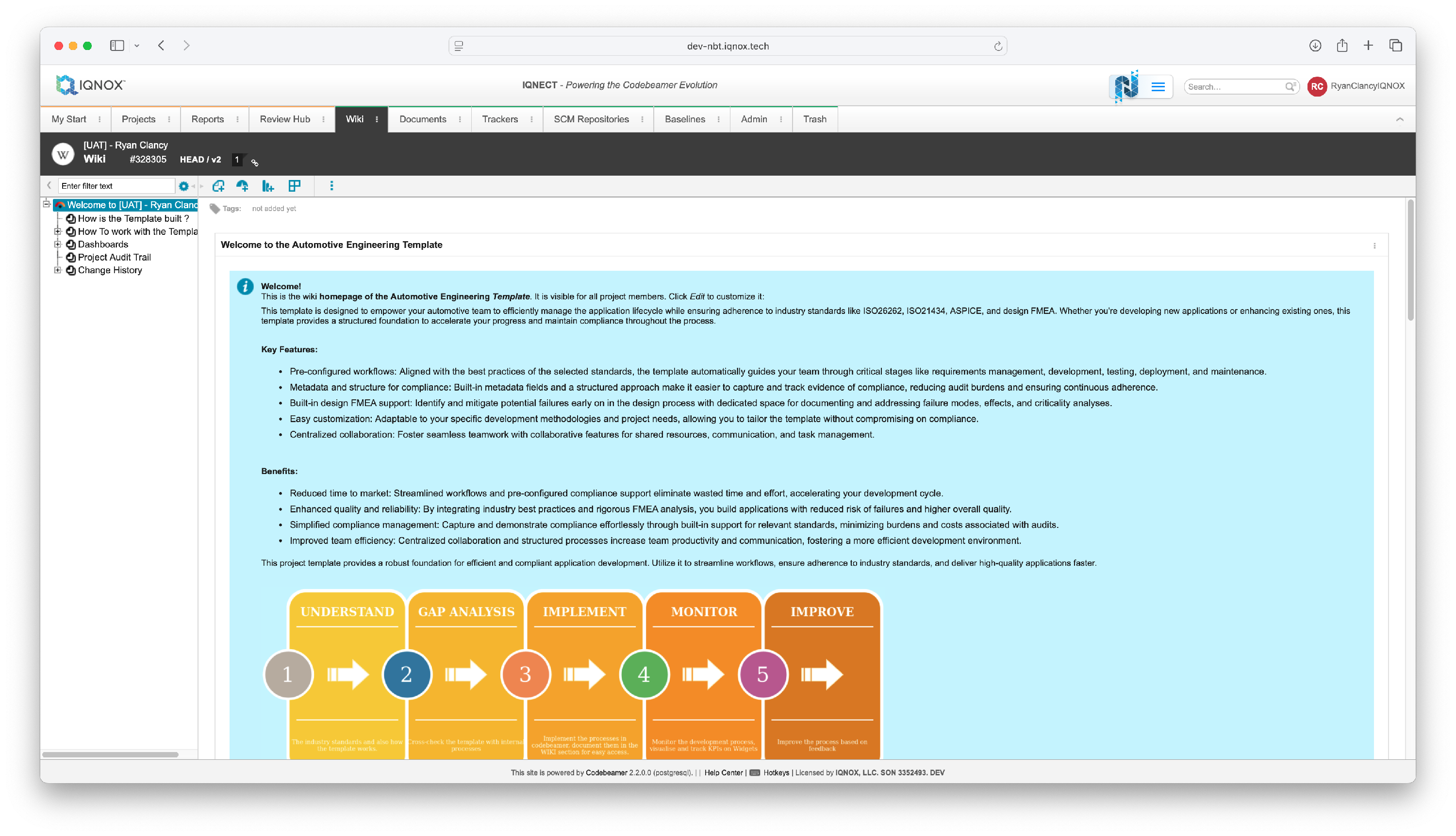Collapse the top navigation bar chevron
Image resolution: width=1456 pixels, height=836 pixels.
(x=1399, y=119)
